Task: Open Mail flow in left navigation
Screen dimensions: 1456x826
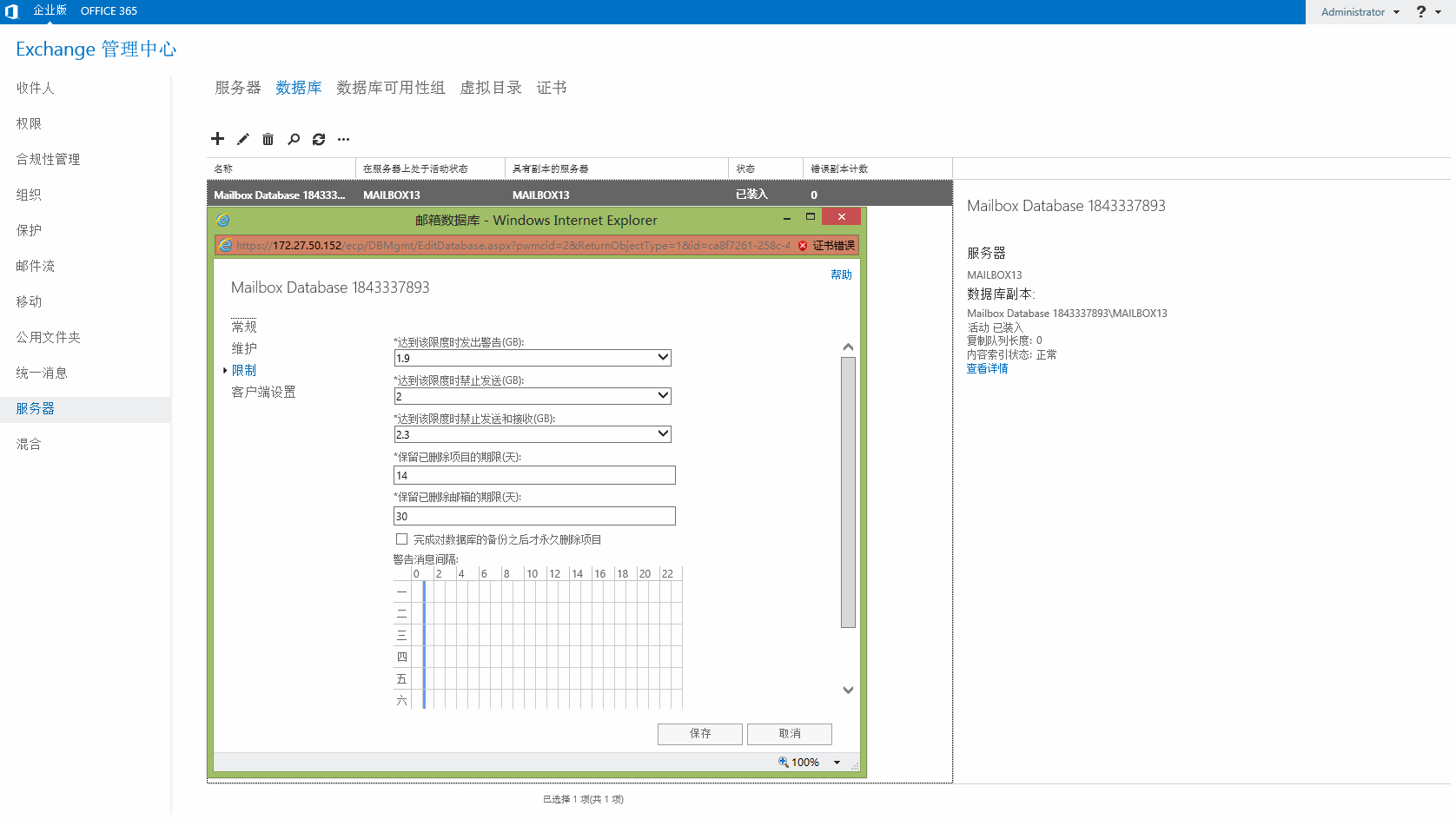Action: point(35,266)
